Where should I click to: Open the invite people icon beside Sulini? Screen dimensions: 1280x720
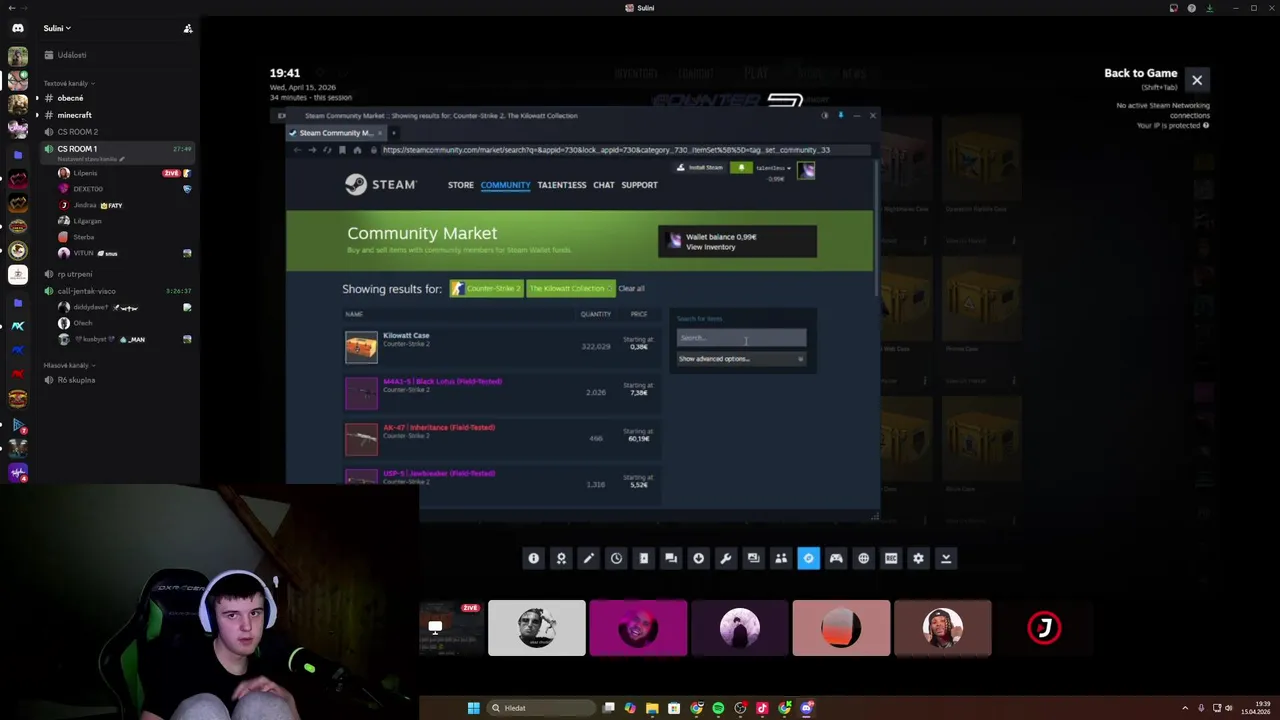188,28
